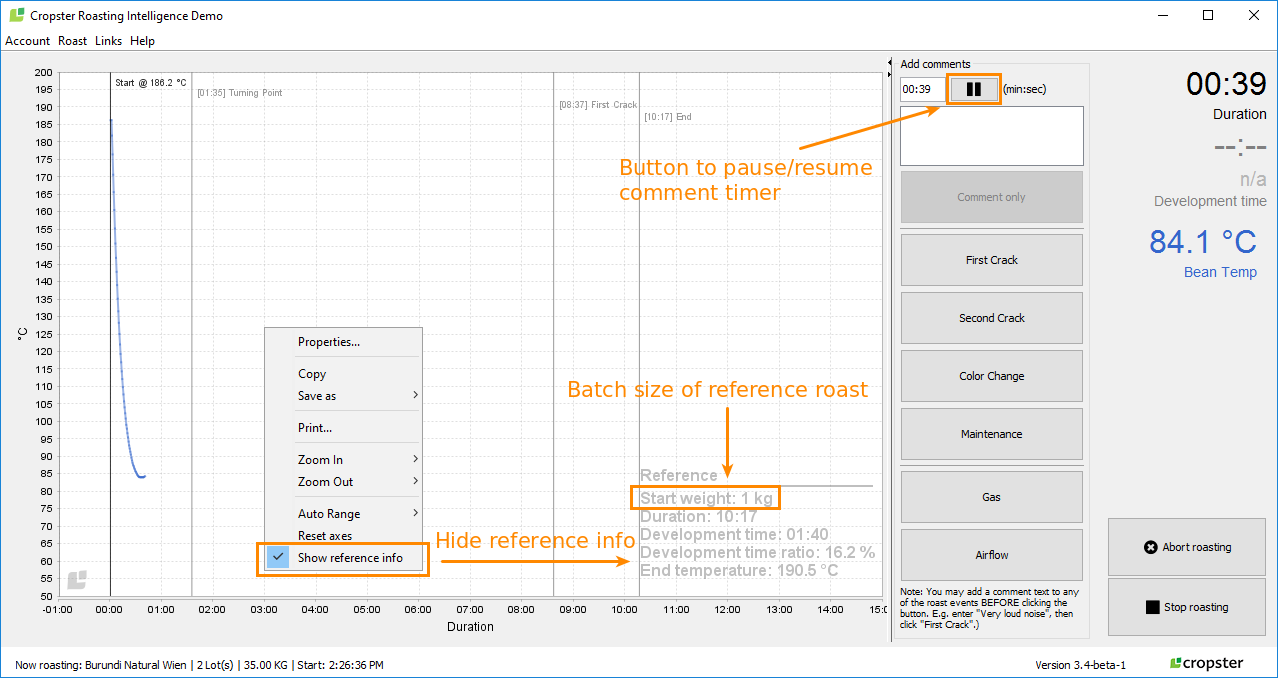Click into the comment text box

(x=991, y=136)
